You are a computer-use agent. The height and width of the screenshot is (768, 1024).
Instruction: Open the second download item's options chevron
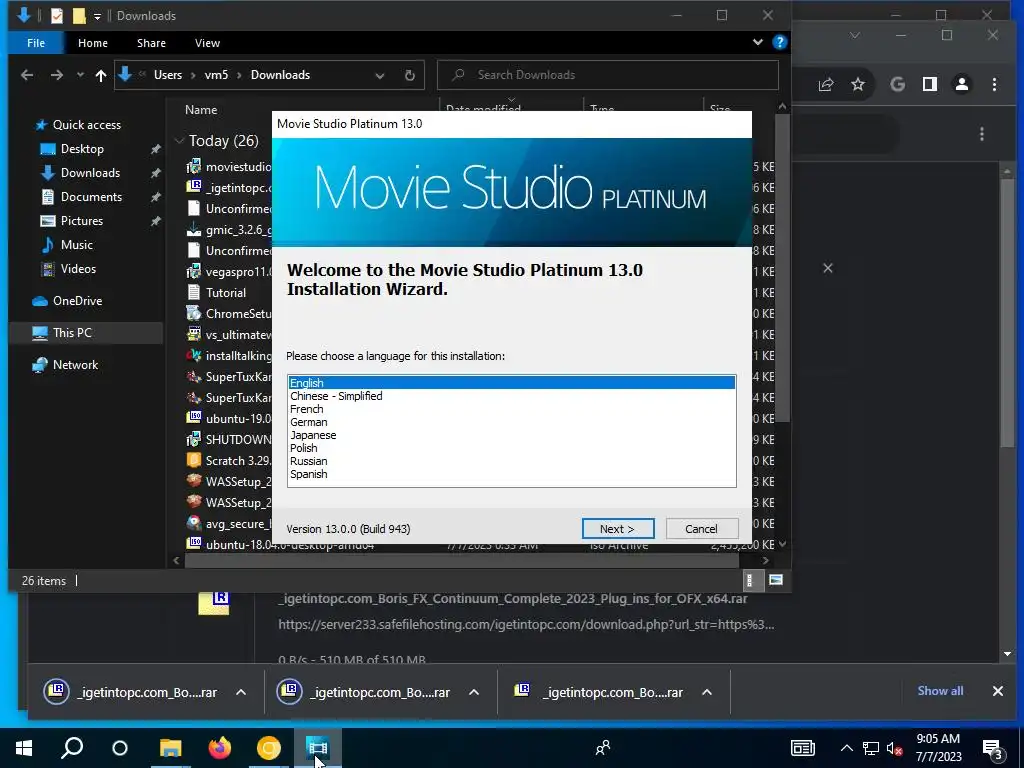click(x=474, y=692)
